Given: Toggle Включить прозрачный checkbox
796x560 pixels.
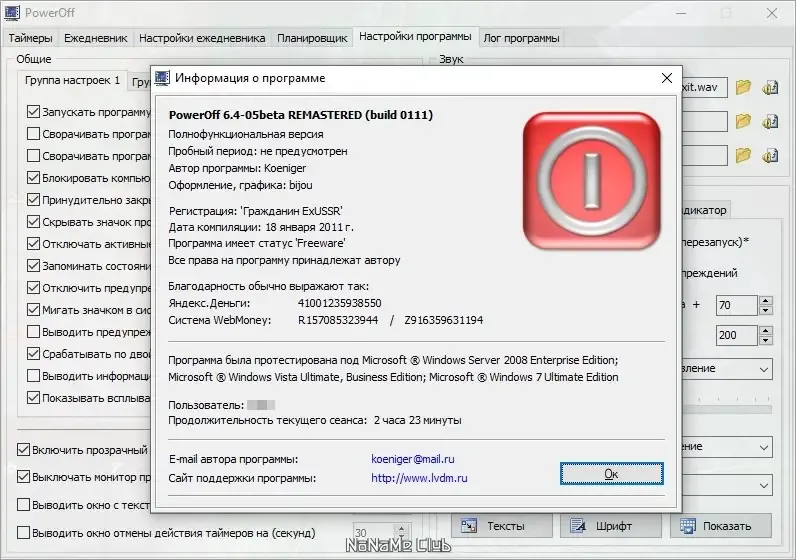Looking at the screenshot, I should coord(23,450).
